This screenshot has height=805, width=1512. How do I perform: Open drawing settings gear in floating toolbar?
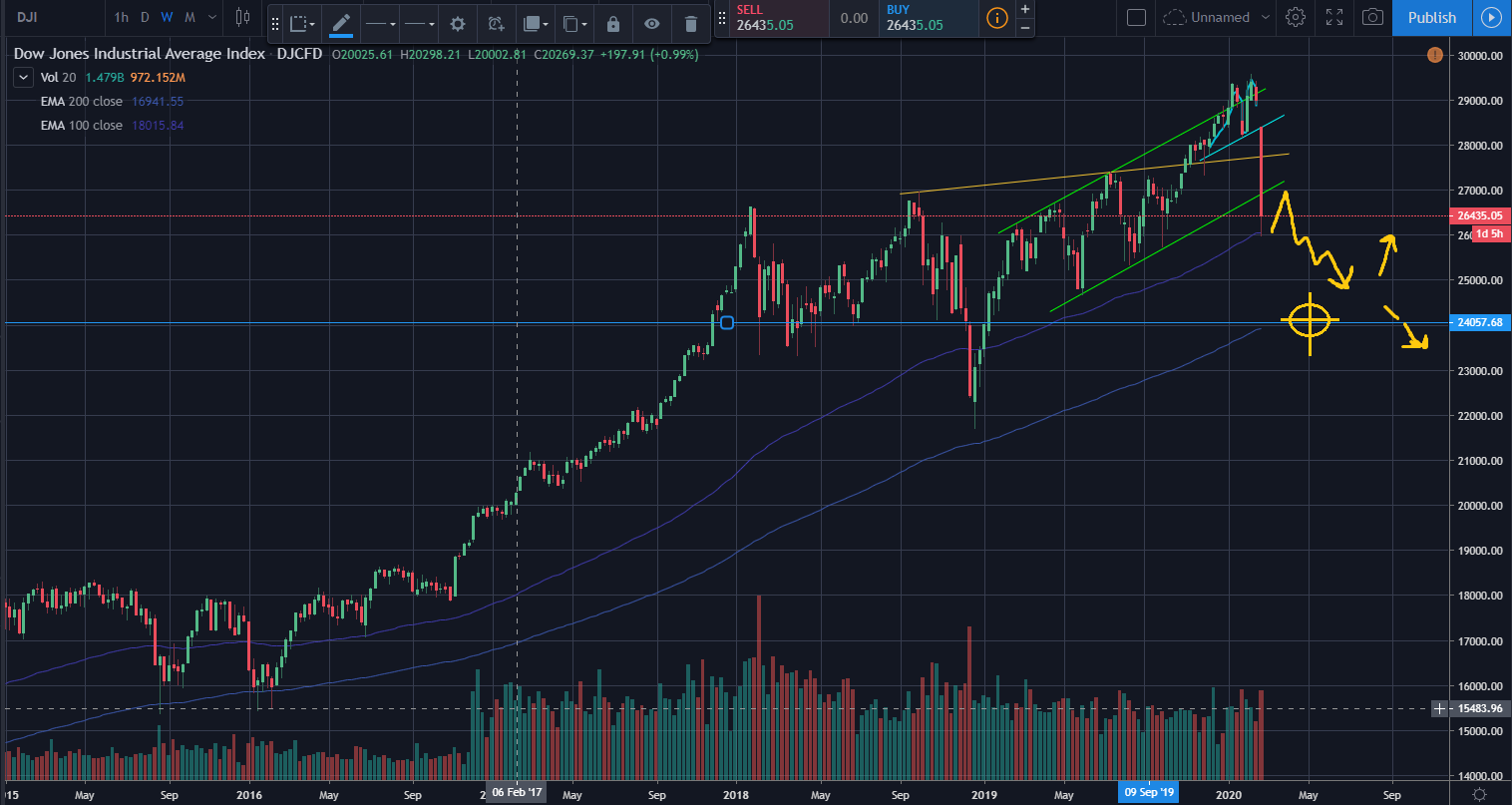458,24
